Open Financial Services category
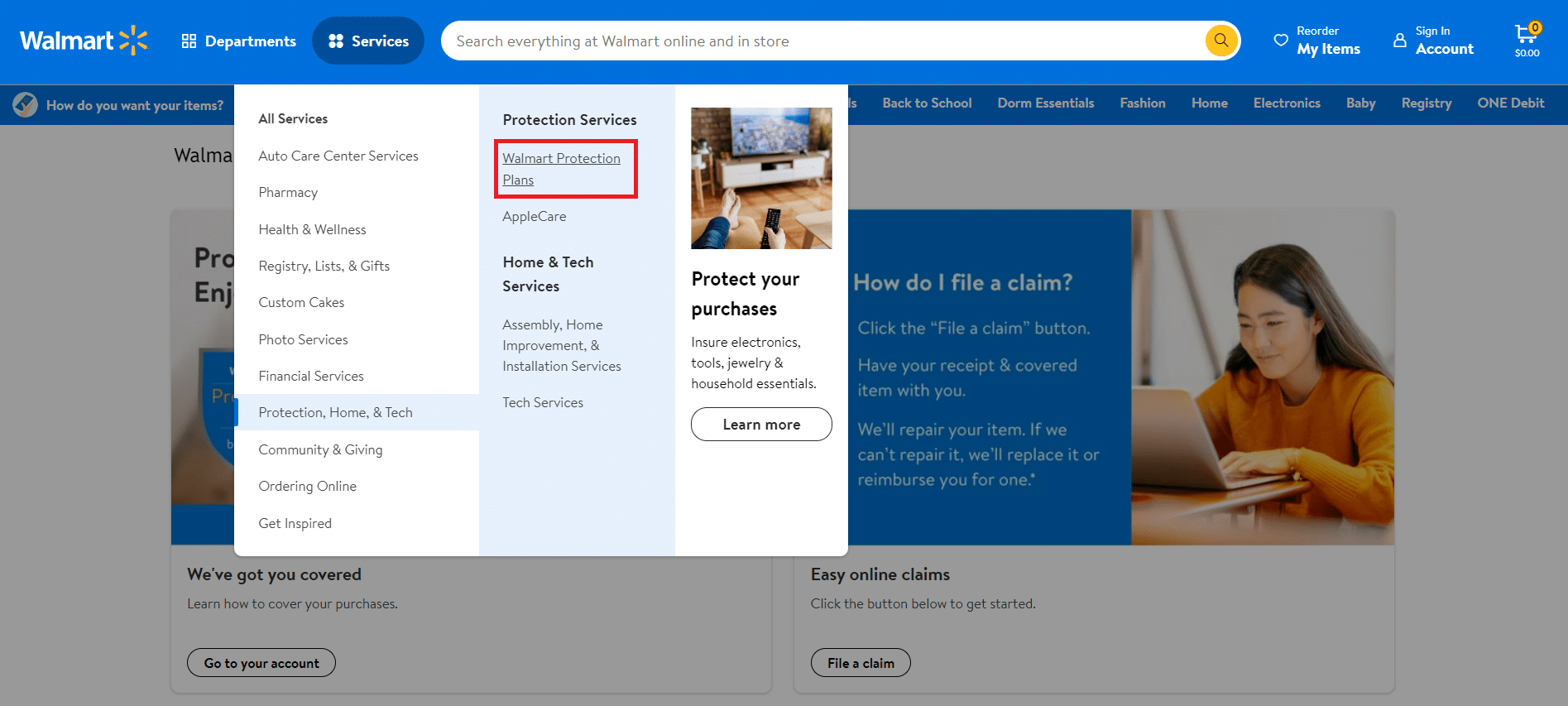Image resolution: width=1568 pixels, height=706 pixels. (311, 376)
